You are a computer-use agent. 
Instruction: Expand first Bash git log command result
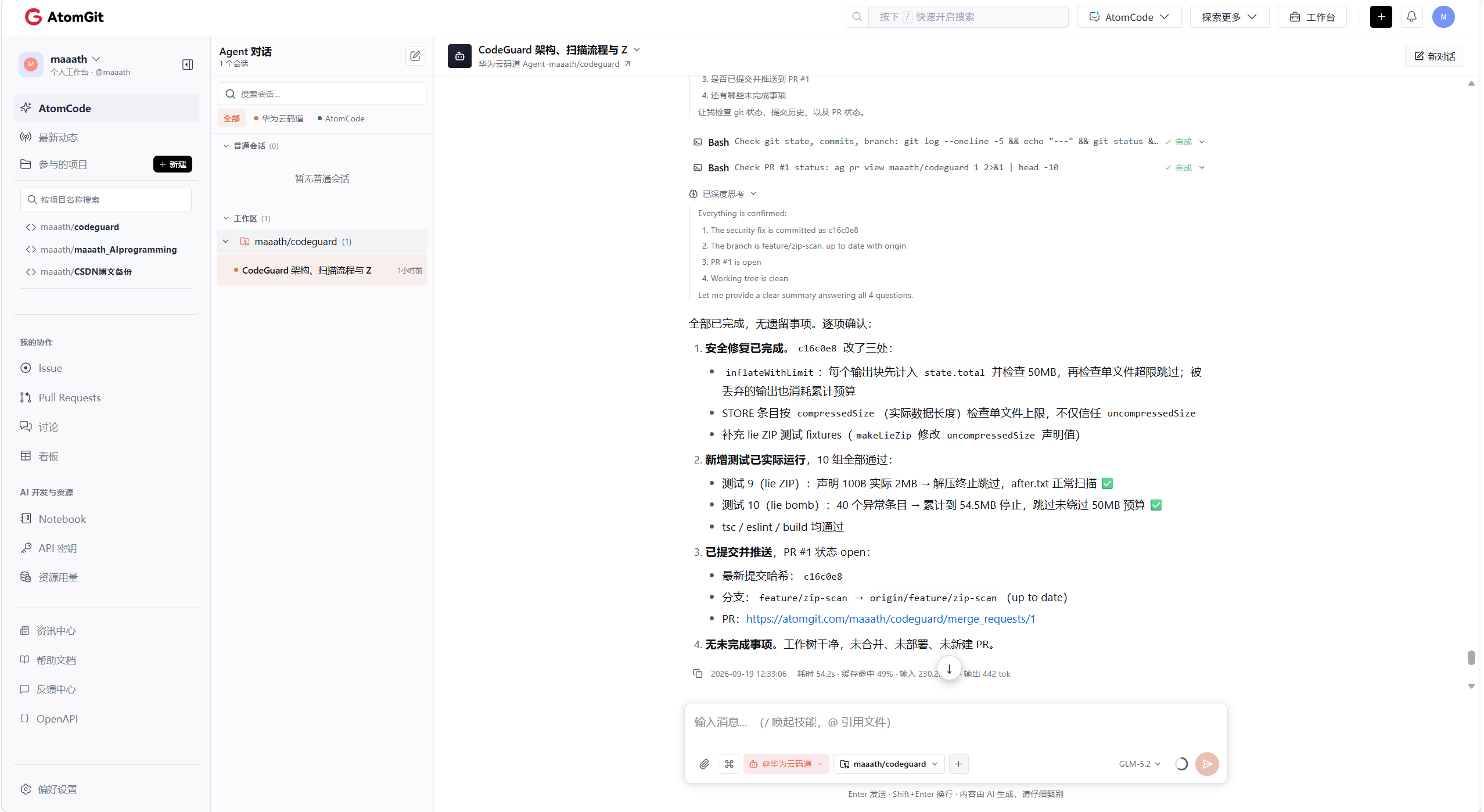coord(1202,142)
